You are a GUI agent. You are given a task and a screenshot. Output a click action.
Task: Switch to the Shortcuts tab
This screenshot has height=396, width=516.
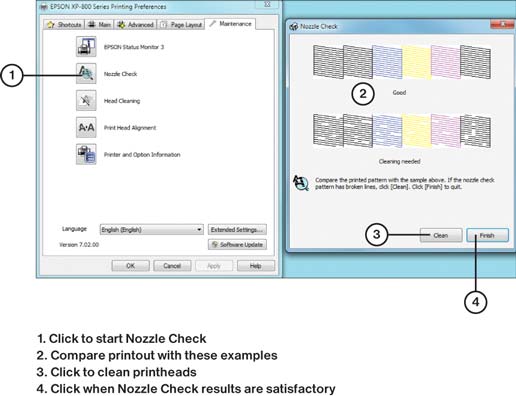click(64, 25)
